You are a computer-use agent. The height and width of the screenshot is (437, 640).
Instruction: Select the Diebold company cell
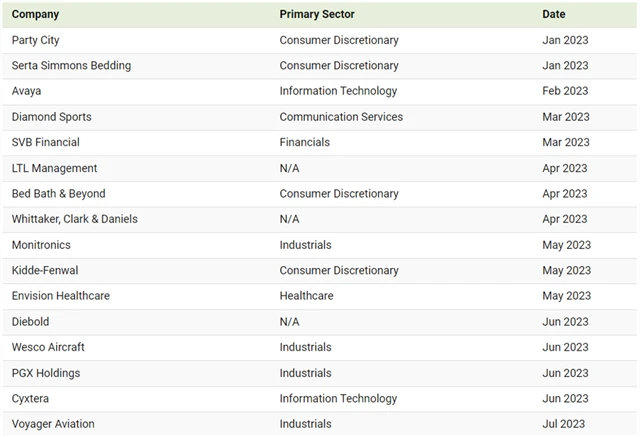click(x=30, y=322)
